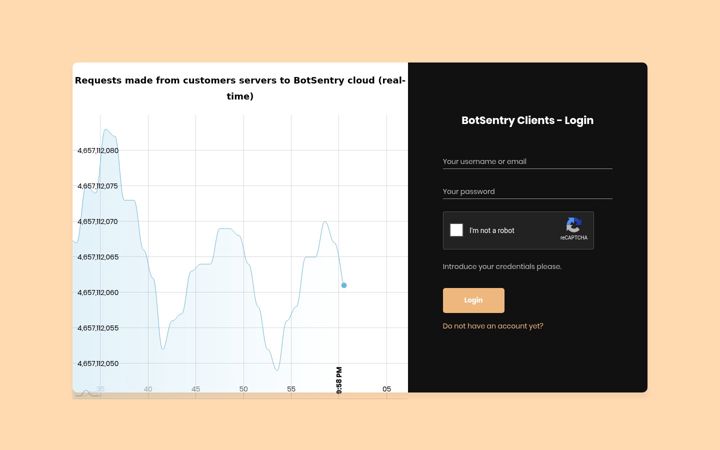
Task: Click the 55 x-axis tick label
Action: (x=291, y=389)
